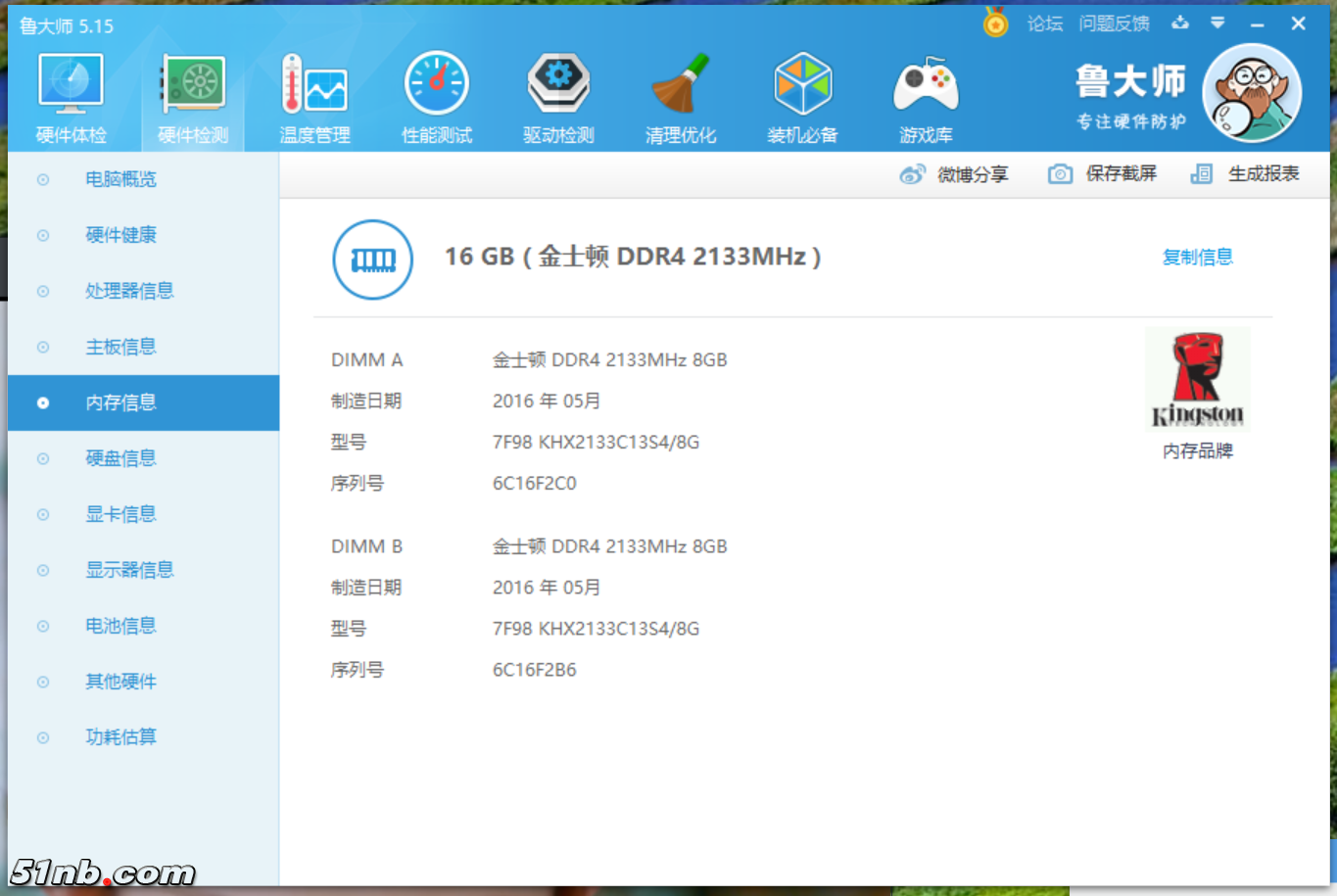Share via 微博分享 button
Screen dimensions: 1337x896
tap(954, 174)
